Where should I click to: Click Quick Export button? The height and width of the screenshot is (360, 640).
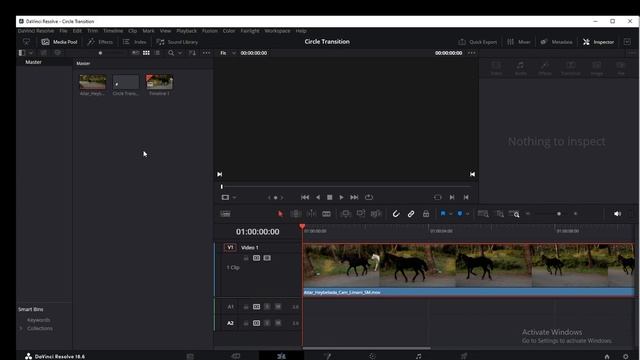pyautogui.click(x=478, y=42)
